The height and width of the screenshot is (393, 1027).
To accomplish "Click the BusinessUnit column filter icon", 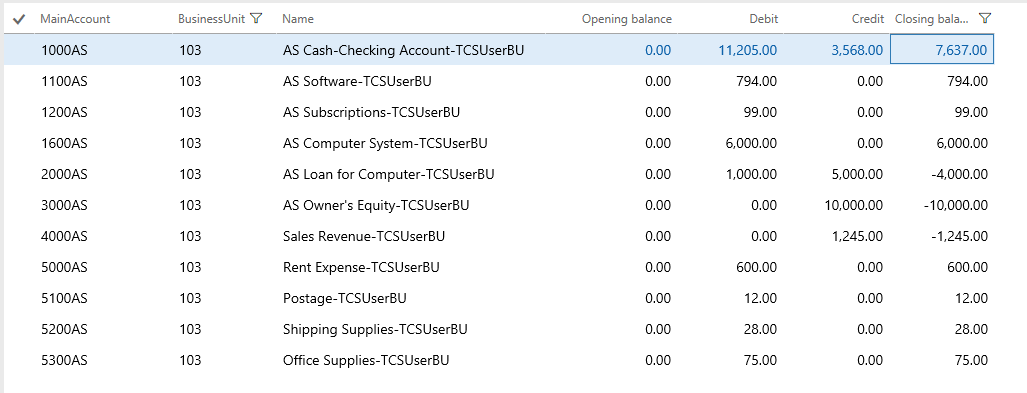I will (256, 18).
